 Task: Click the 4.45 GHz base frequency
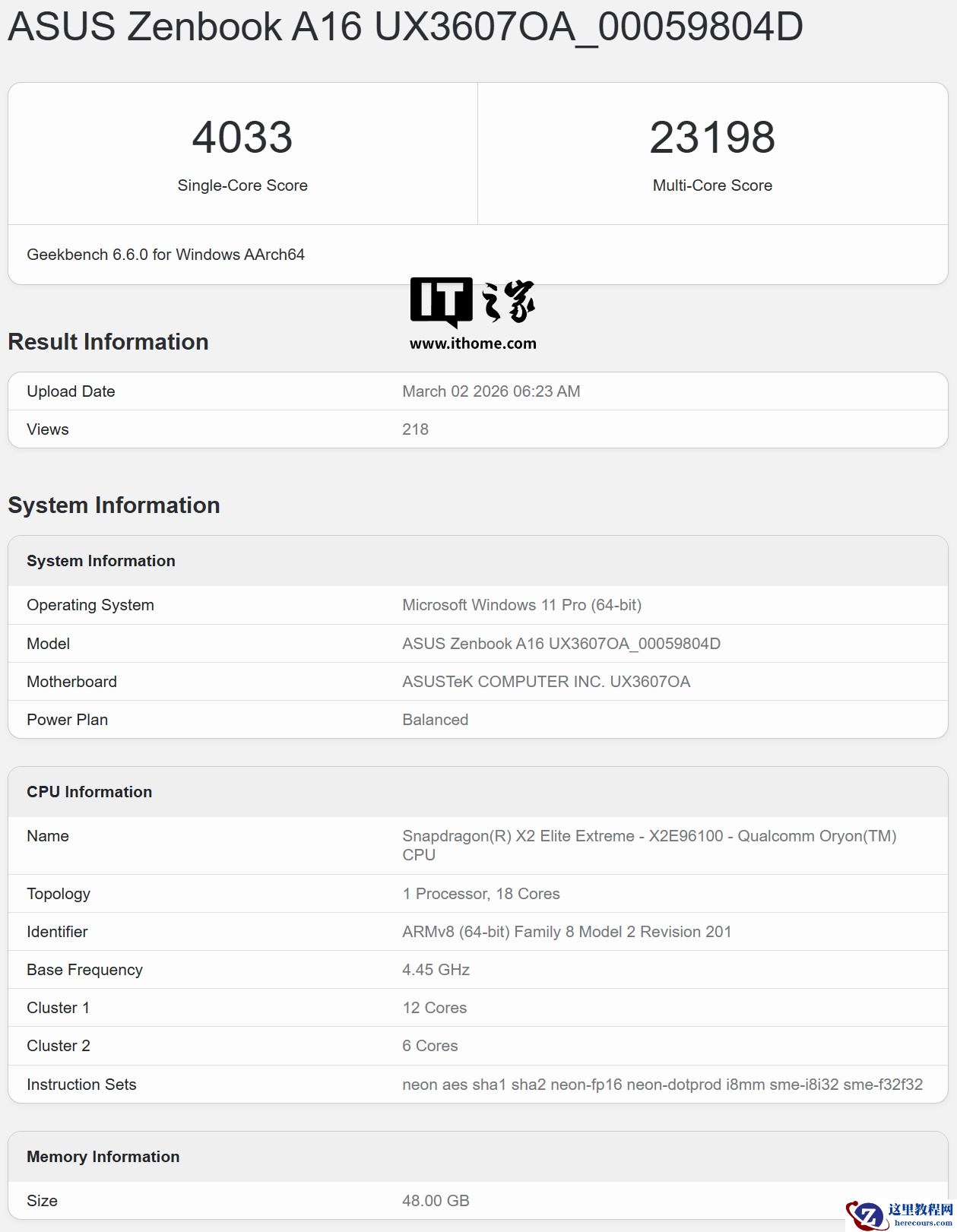click(436, 970)
